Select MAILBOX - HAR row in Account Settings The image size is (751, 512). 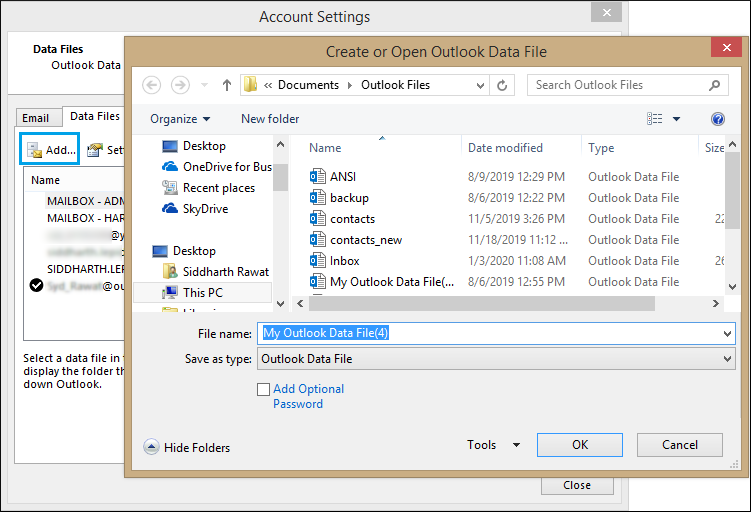click(85, 218)
